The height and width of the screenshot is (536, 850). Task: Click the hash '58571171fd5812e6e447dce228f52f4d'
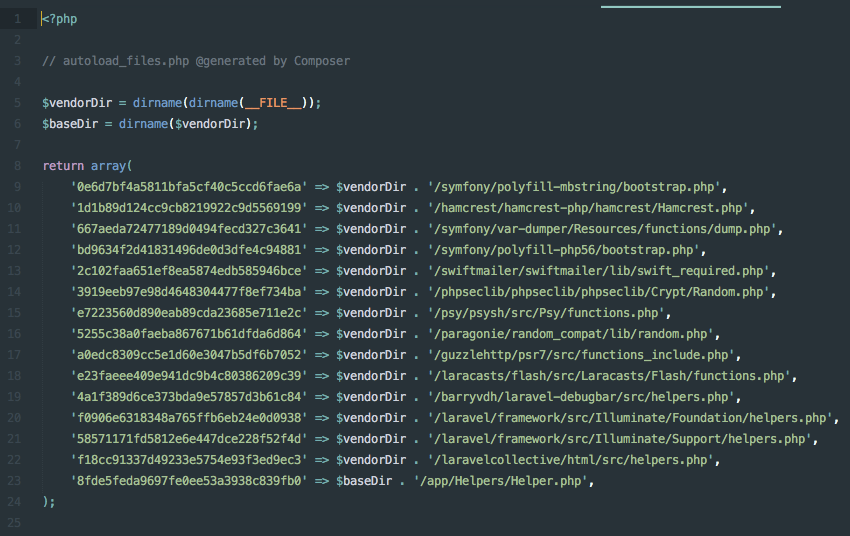(x=189, y=439)
